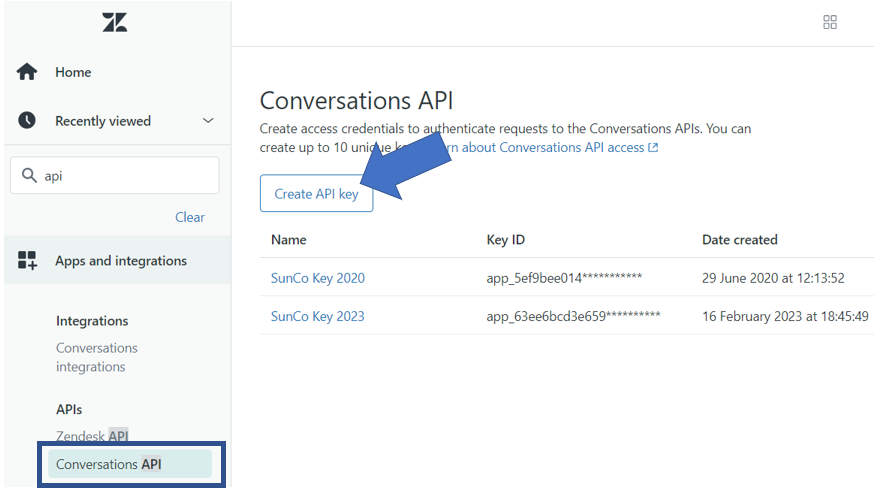Expand the Recently viewed chevron
Screen dimensions: 875x492
(208, 120)
